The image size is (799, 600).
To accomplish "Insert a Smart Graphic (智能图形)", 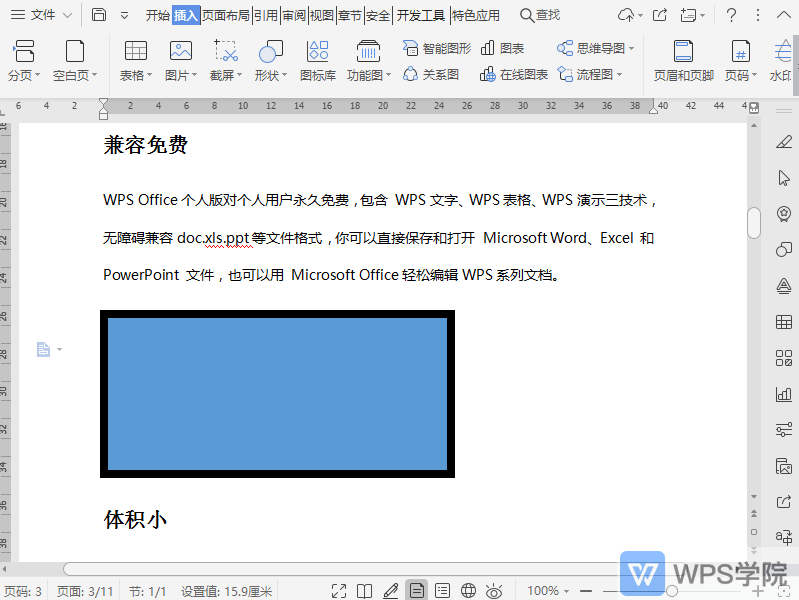I will 436,48.
